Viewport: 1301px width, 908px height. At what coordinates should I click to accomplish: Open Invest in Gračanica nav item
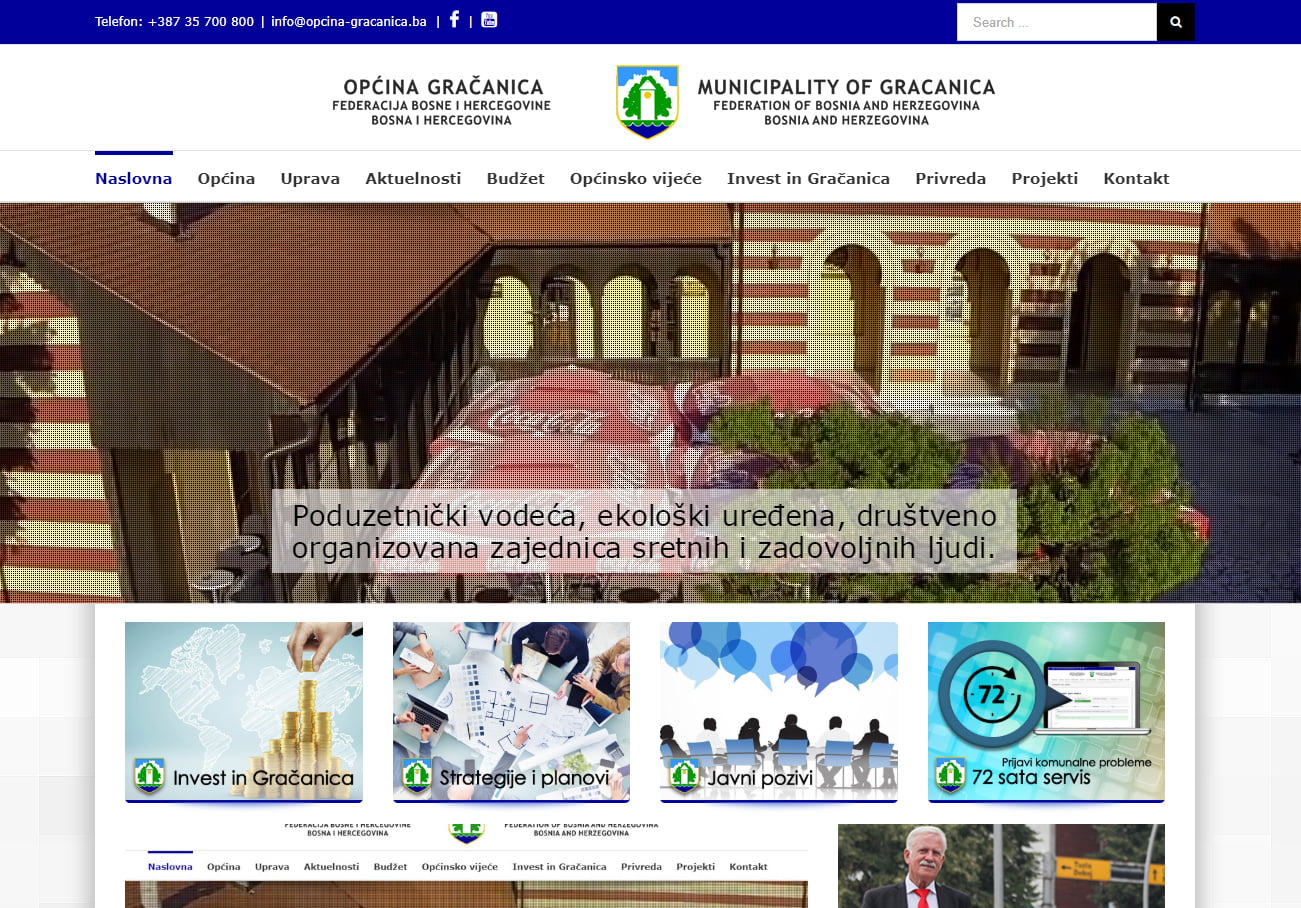[808, 179]
